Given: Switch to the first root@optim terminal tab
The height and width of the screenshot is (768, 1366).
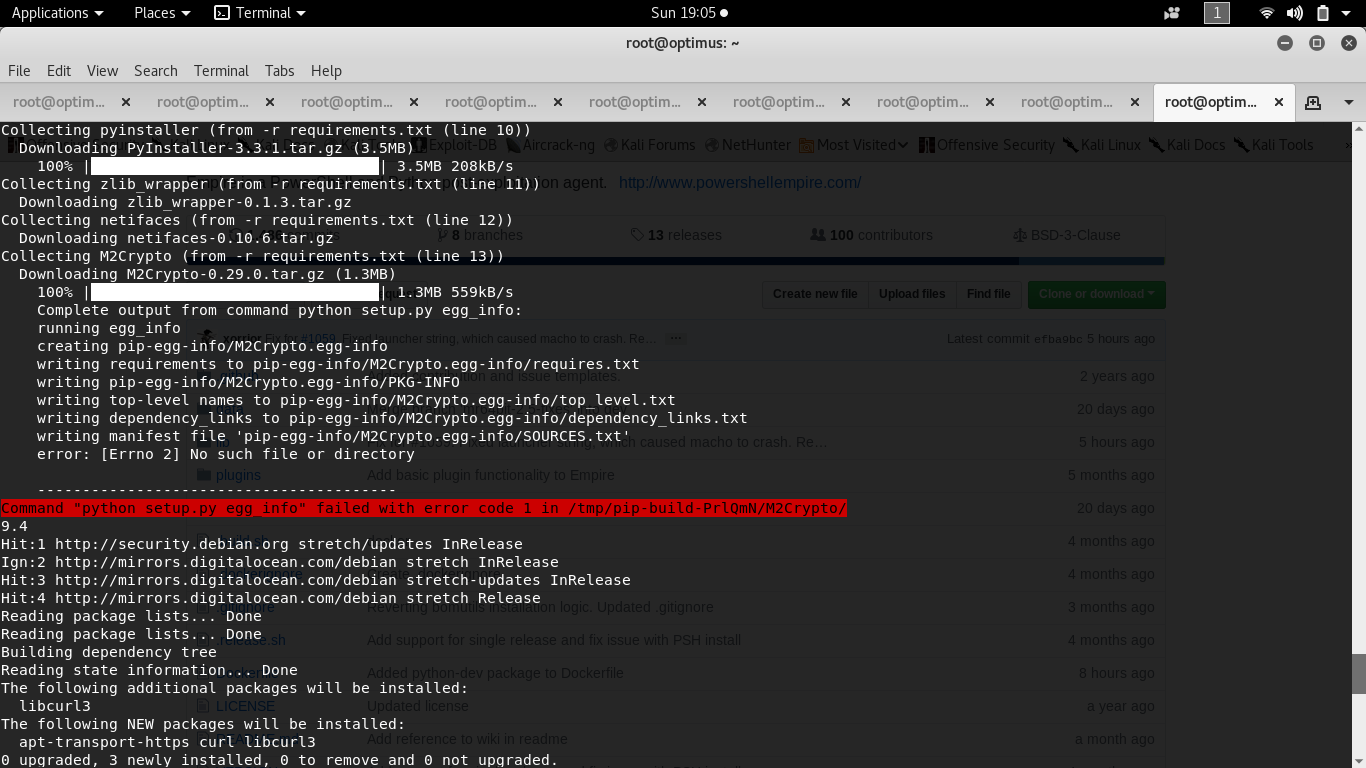Looking at the screenshot, I should click(x=60, y=102).
